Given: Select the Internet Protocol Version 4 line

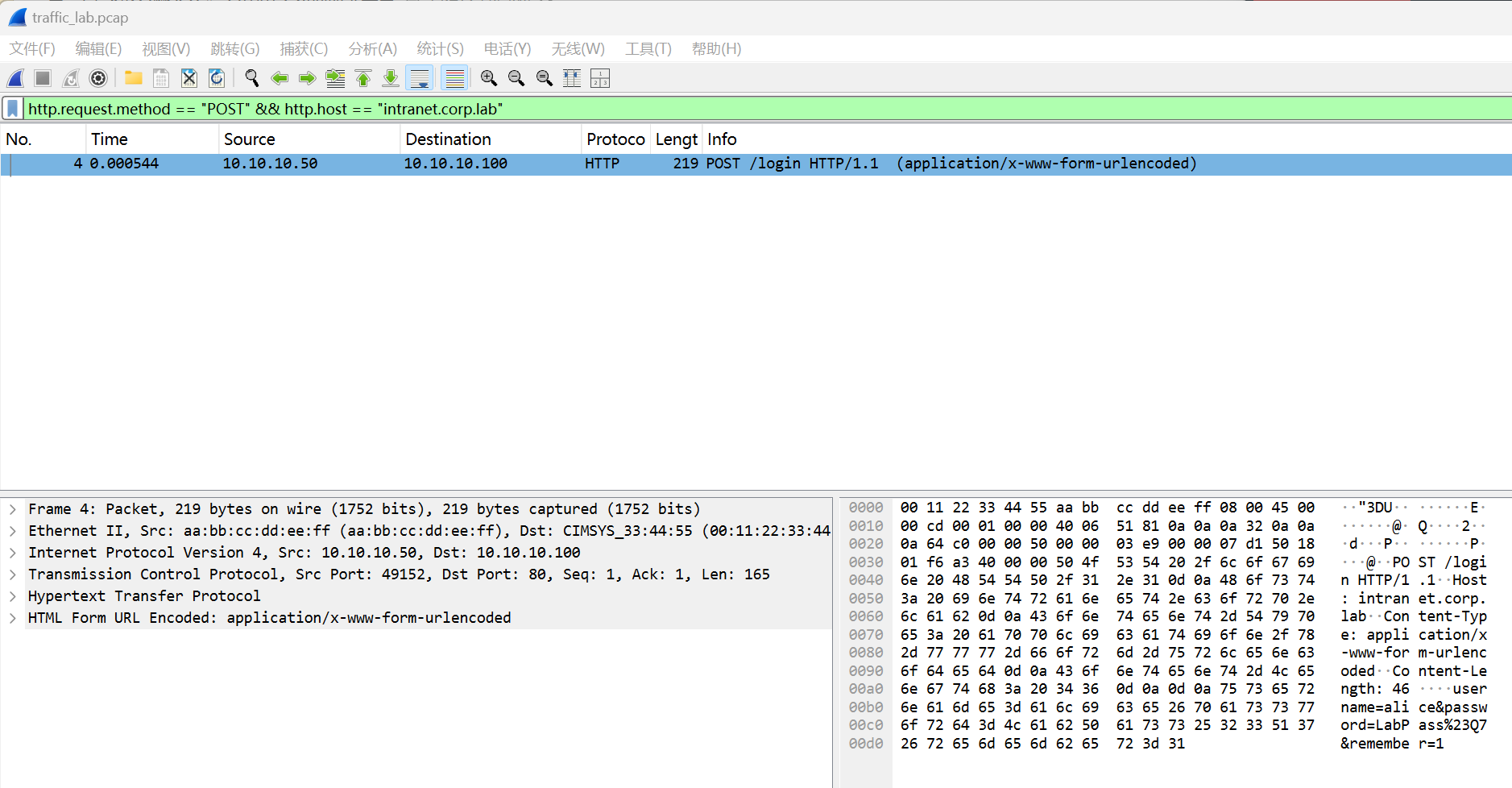Looking at the screenshot, I should [x=304, y=553].
